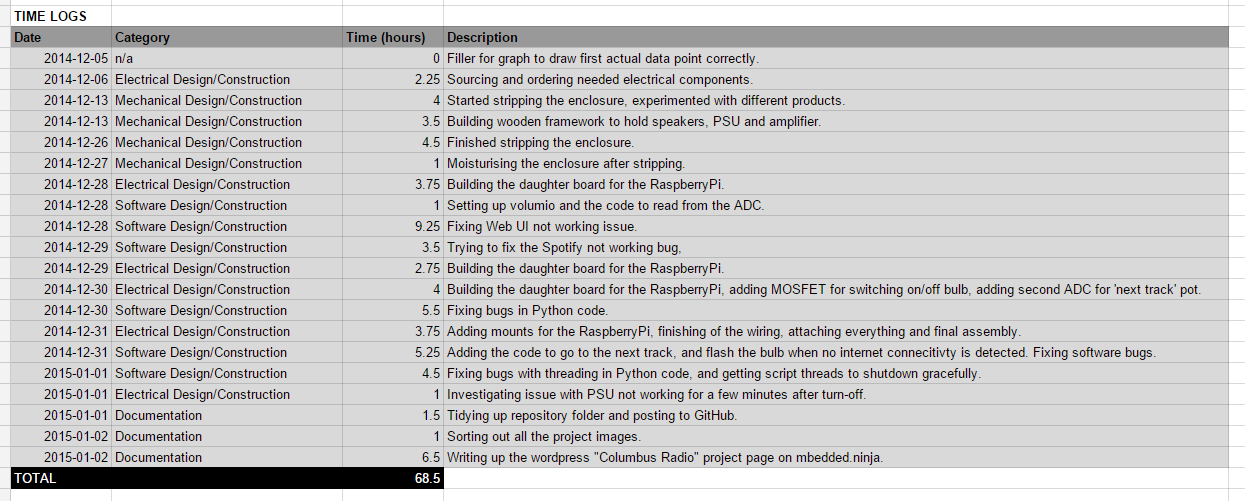Select the Time (hours) header cell
Viewport: 1245px width, 501px height.
[392, 37]
